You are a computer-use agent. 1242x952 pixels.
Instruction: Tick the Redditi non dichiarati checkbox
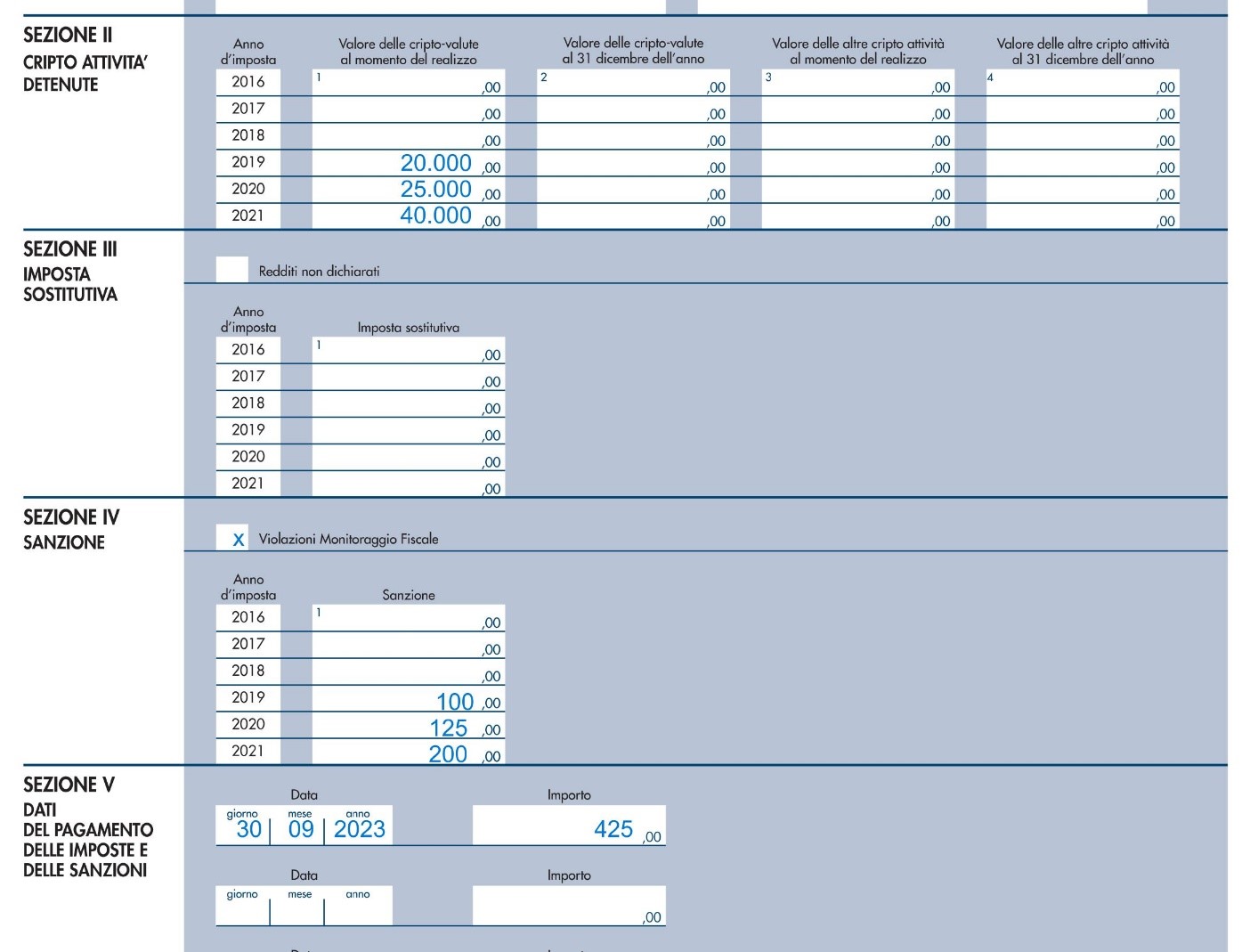[x=231, y=270]
